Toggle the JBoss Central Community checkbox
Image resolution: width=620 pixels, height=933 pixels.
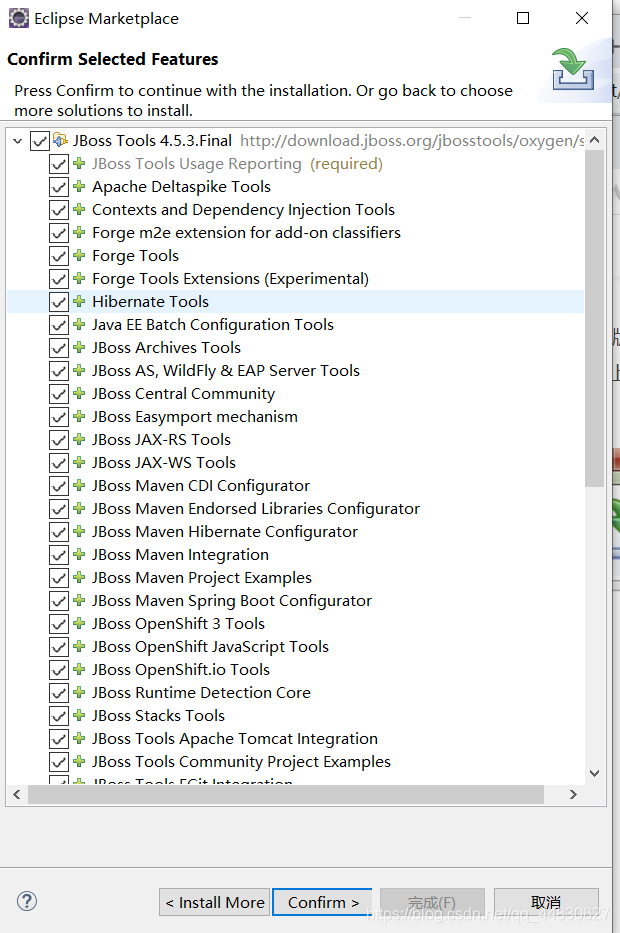point(59,394)
